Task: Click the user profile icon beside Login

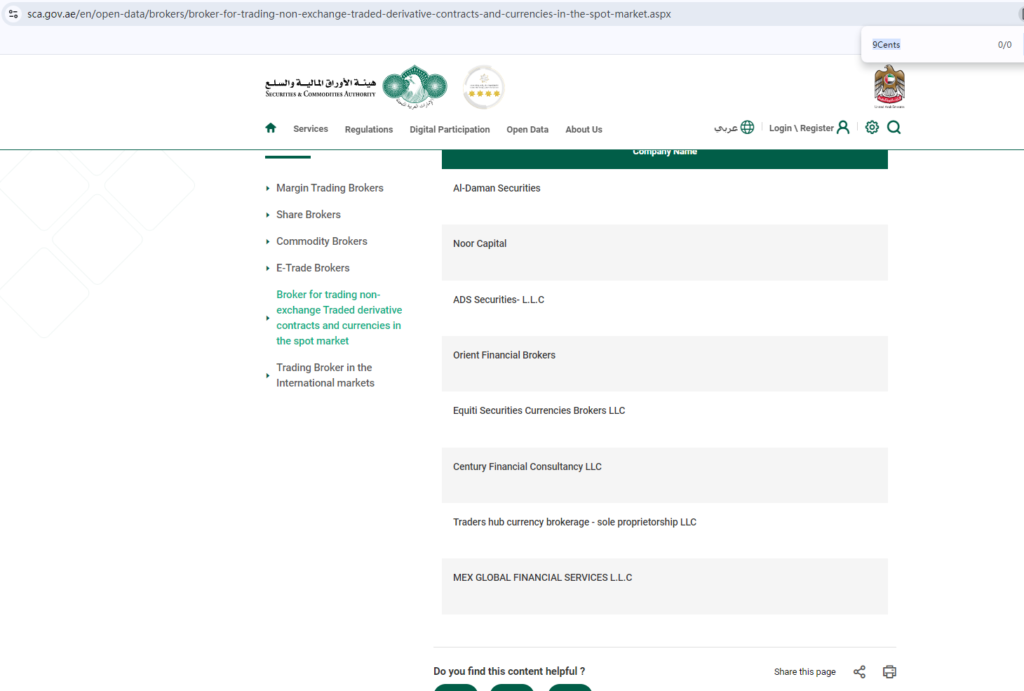Action: (843, 127)
